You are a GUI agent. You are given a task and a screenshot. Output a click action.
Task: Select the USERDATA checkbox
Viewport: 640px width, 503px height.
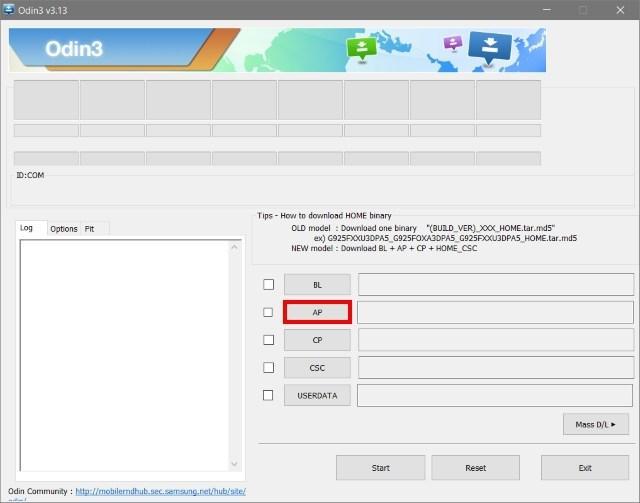(x=268, y=395)
